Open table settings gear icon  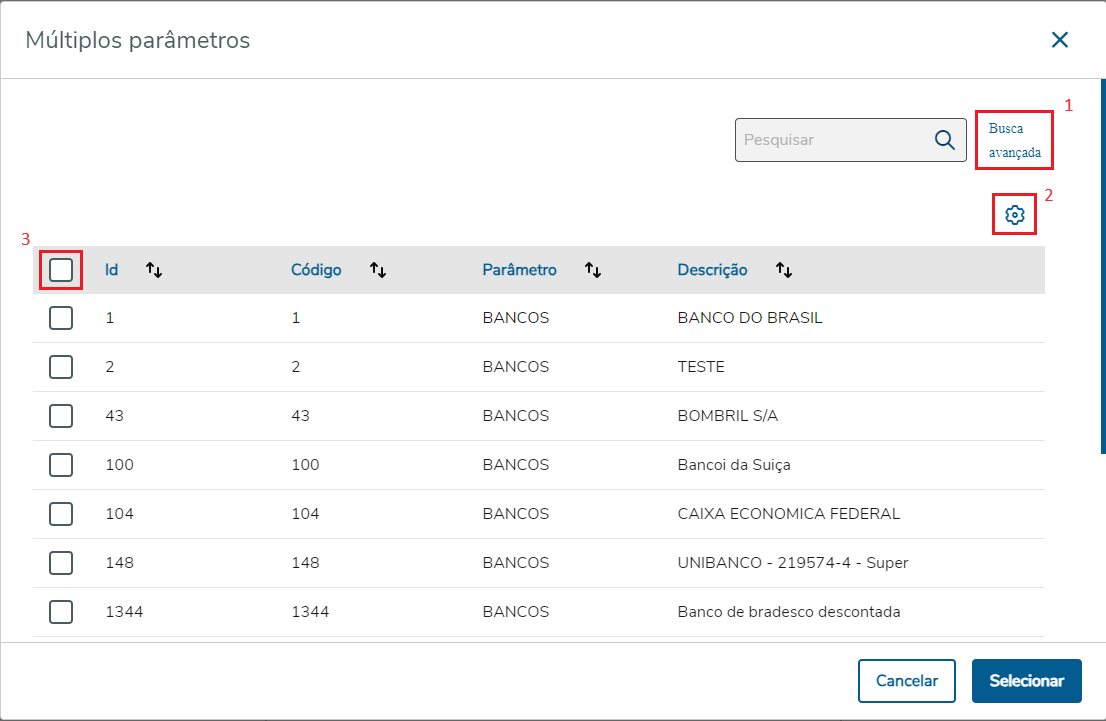click(x=1014, y=215)
